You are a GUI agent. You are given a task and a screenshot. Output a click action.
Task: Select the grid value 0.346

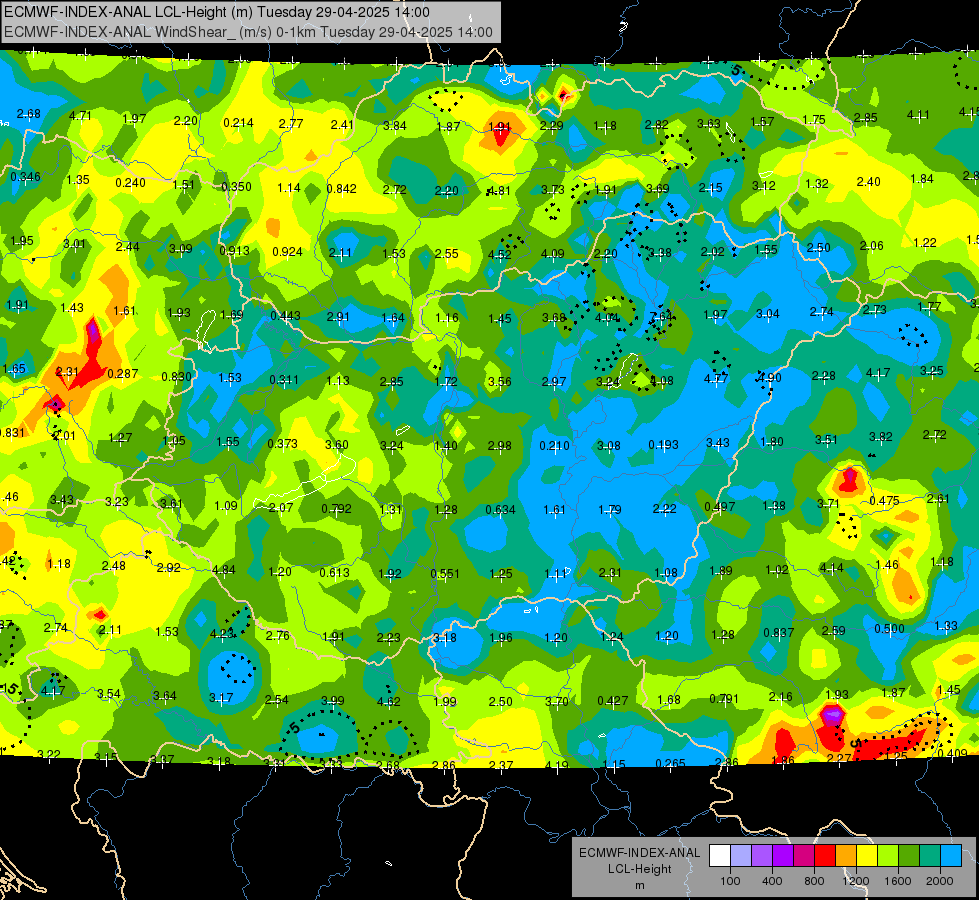click(x=25, y=177)
